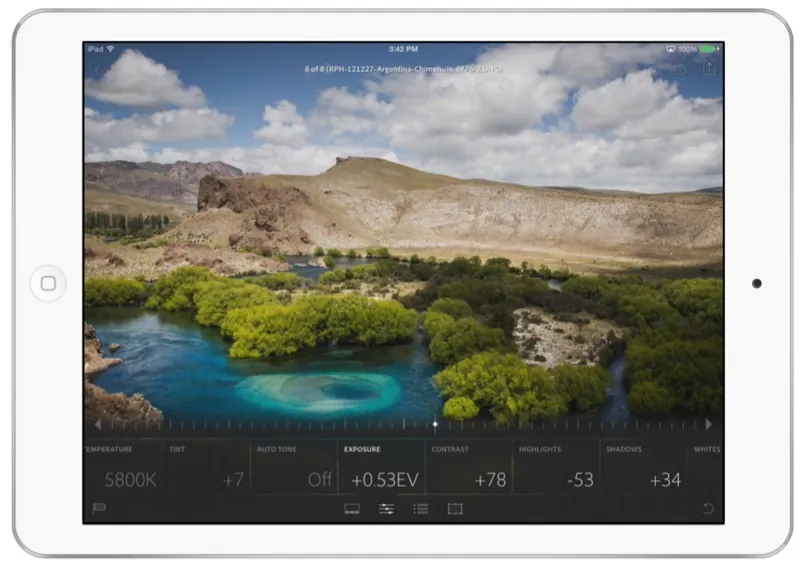The width and height of the screenshot is (800, 564).
Task: Open the filmstrip view icon
Action: pos(352,509)
